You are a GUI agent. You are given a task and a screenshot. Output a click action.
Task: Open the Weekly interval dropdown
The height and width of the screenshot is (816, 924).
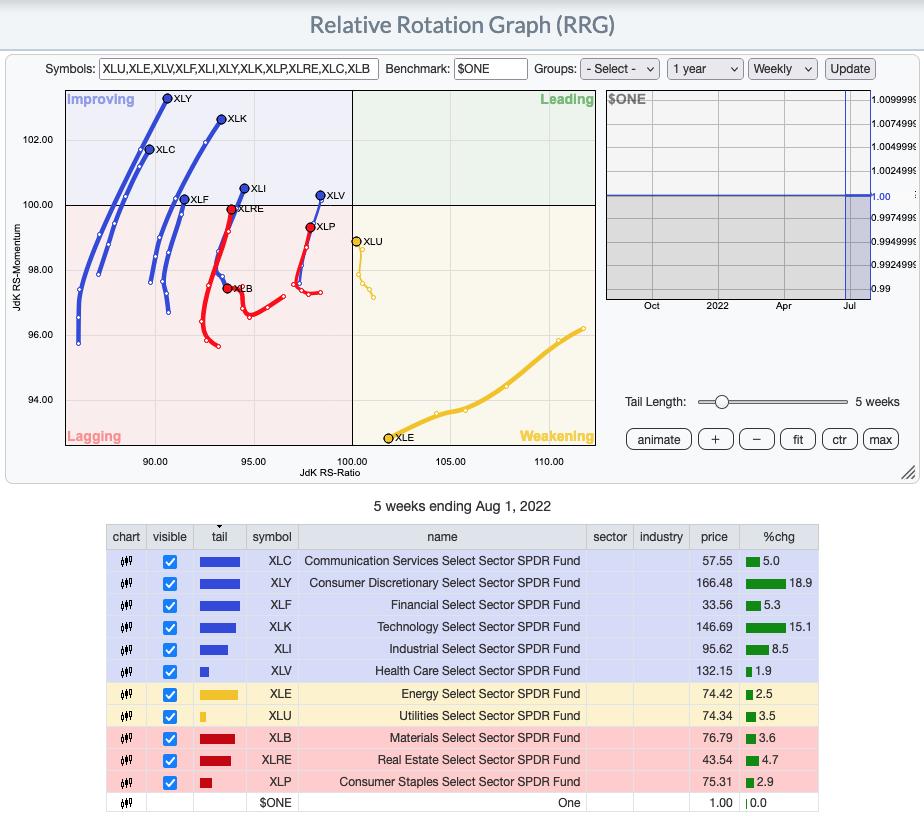pos(783,69)
